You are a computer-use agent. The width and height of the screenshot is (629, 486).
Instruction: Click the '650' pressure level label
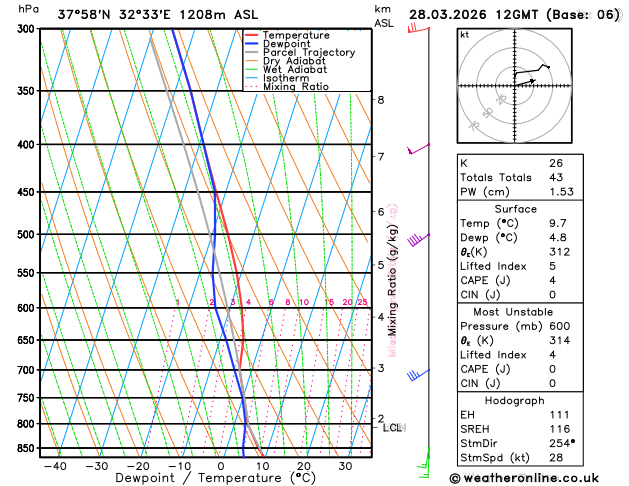[26, 340]
